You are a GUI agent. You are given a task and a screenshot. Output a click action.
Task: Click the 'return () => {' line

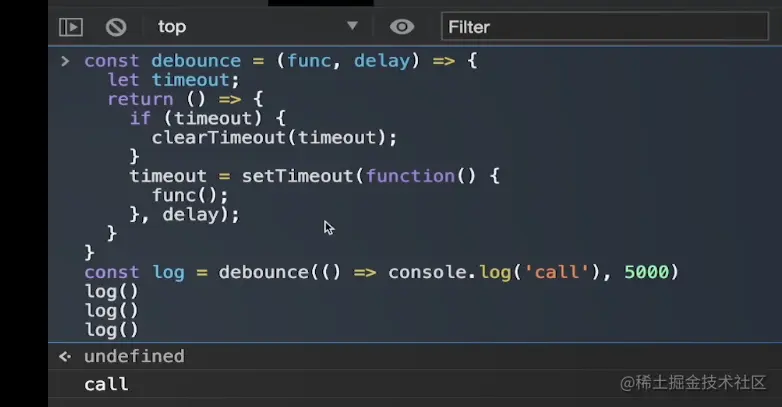[x=186, y=99]
